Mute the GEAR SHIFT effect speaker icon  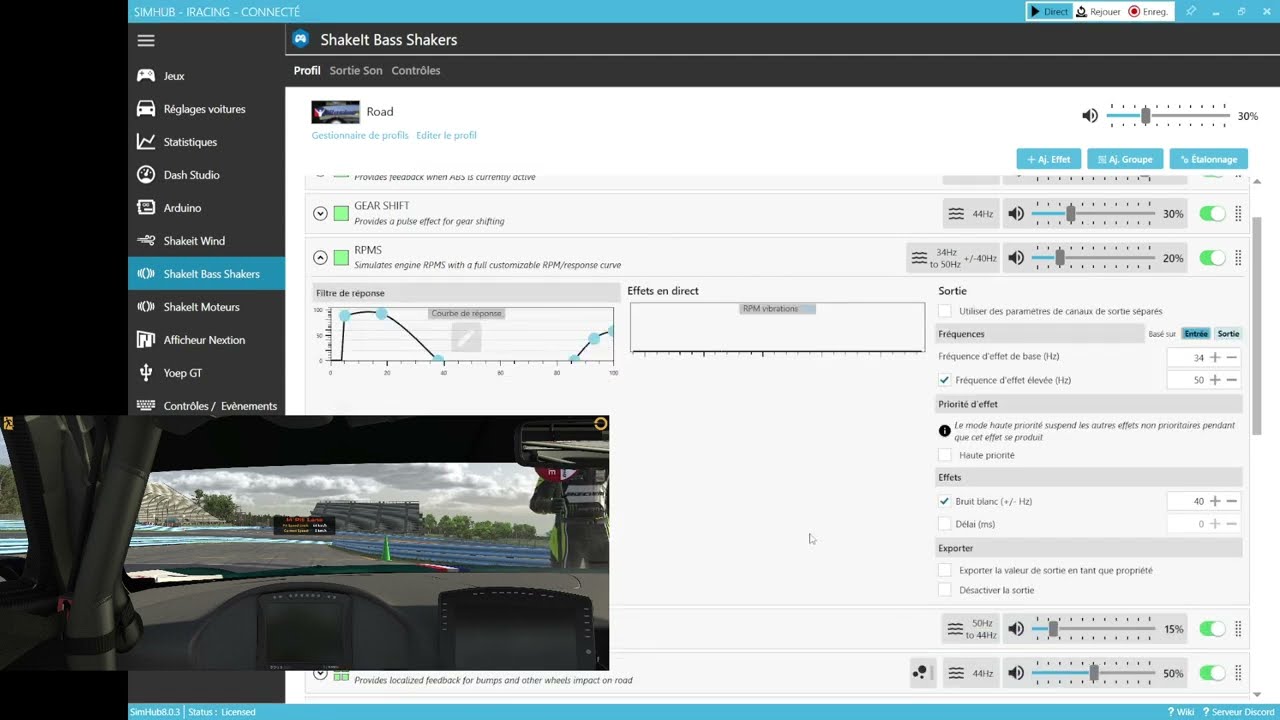click(1016, 214)
